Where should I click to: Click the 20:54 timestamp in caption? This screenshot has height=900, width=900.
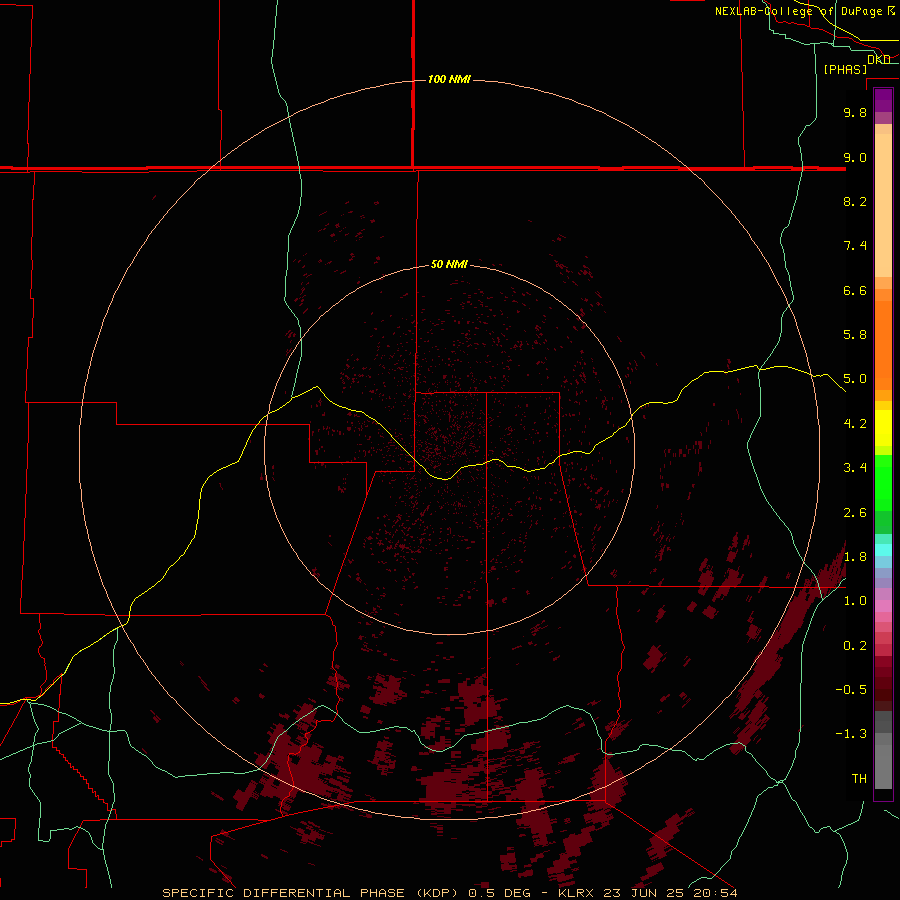tap(715, 893)
